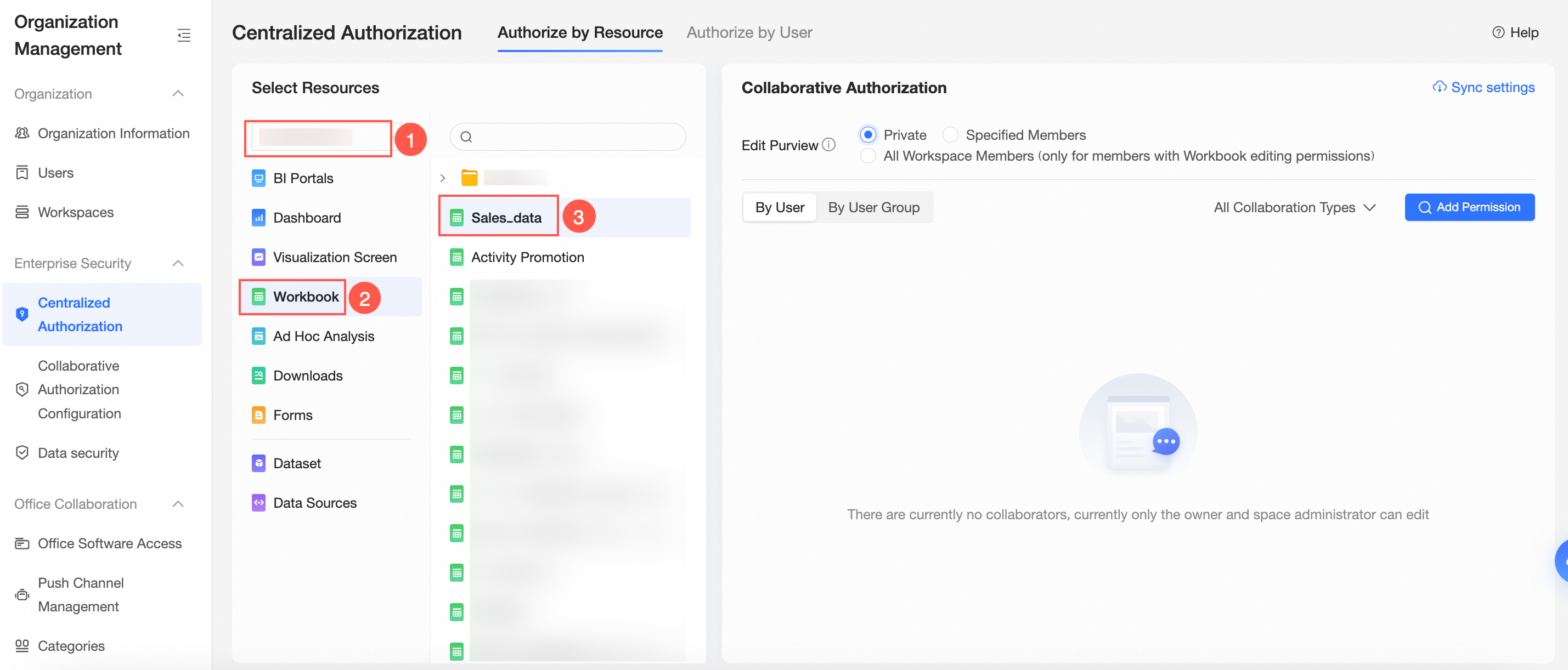Choose Visualization Screen resource type

tap(334, 257)
